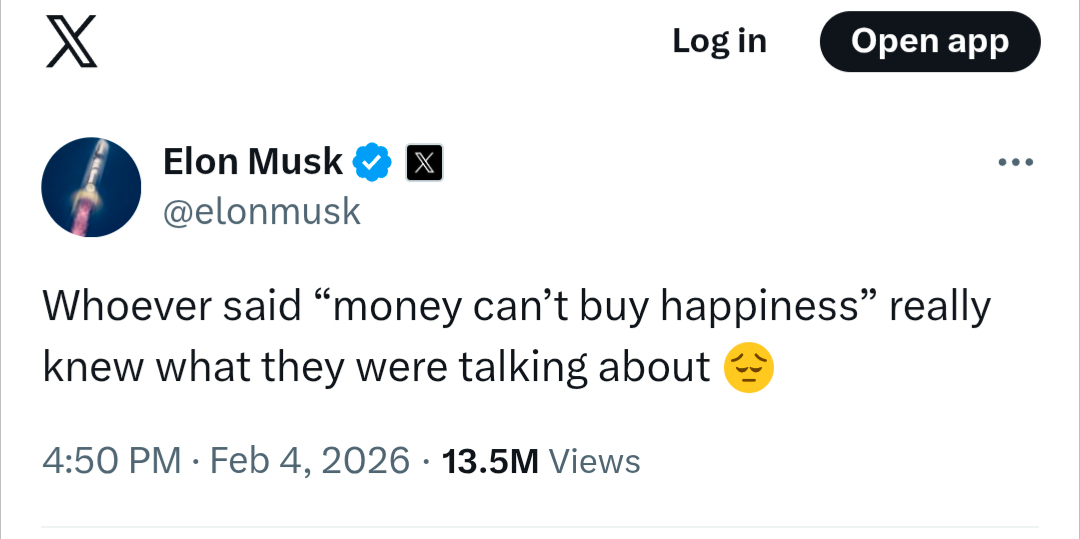Click the 4:50 PM timestamp

click(x=112, y=461)
